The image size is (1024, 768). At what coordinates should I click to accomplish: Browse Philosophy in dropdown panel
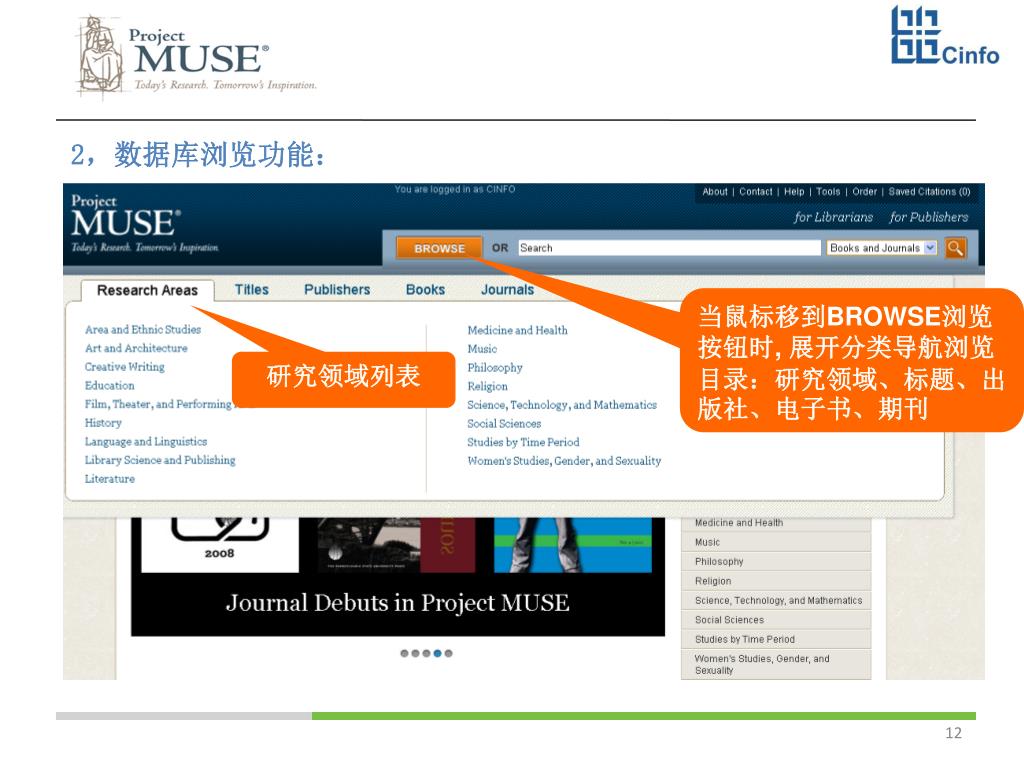point(495,368)
